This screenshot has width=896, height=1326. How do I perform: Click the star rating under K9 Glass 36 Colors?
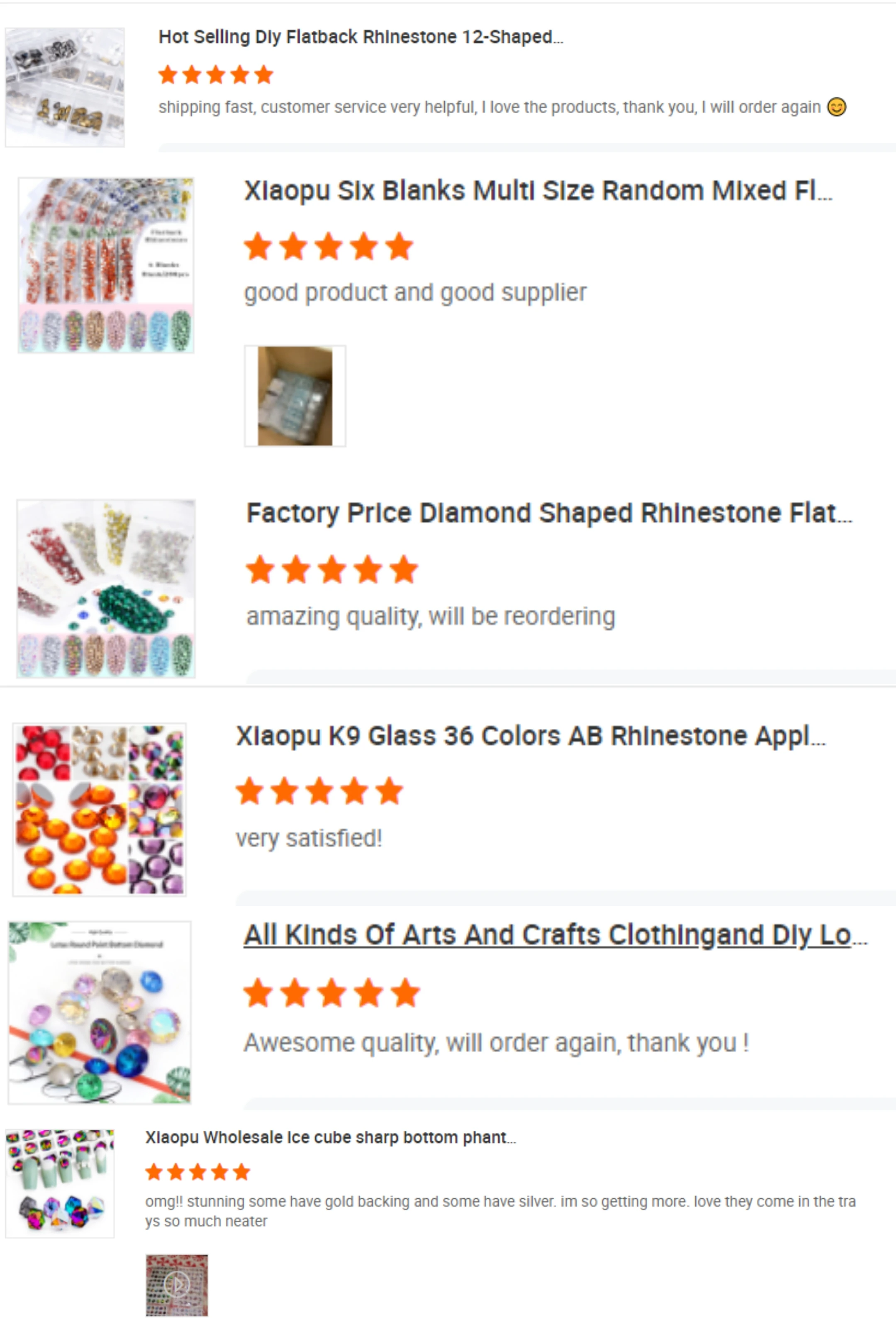coord(319,792)
